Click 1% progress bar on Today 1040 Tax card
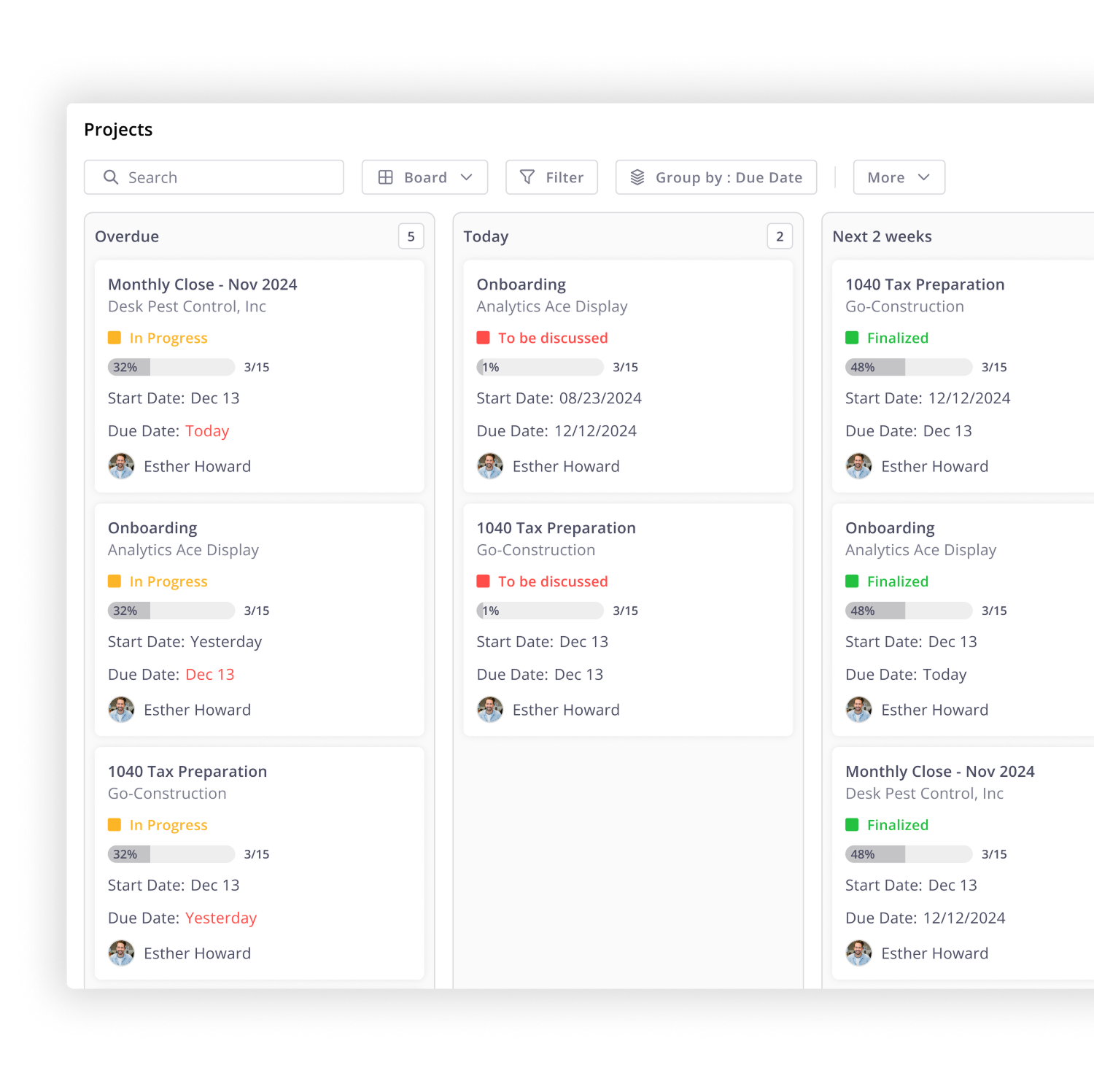Screen dimensions: 1094x1092 pyautogui.click(x=540, y=611)
